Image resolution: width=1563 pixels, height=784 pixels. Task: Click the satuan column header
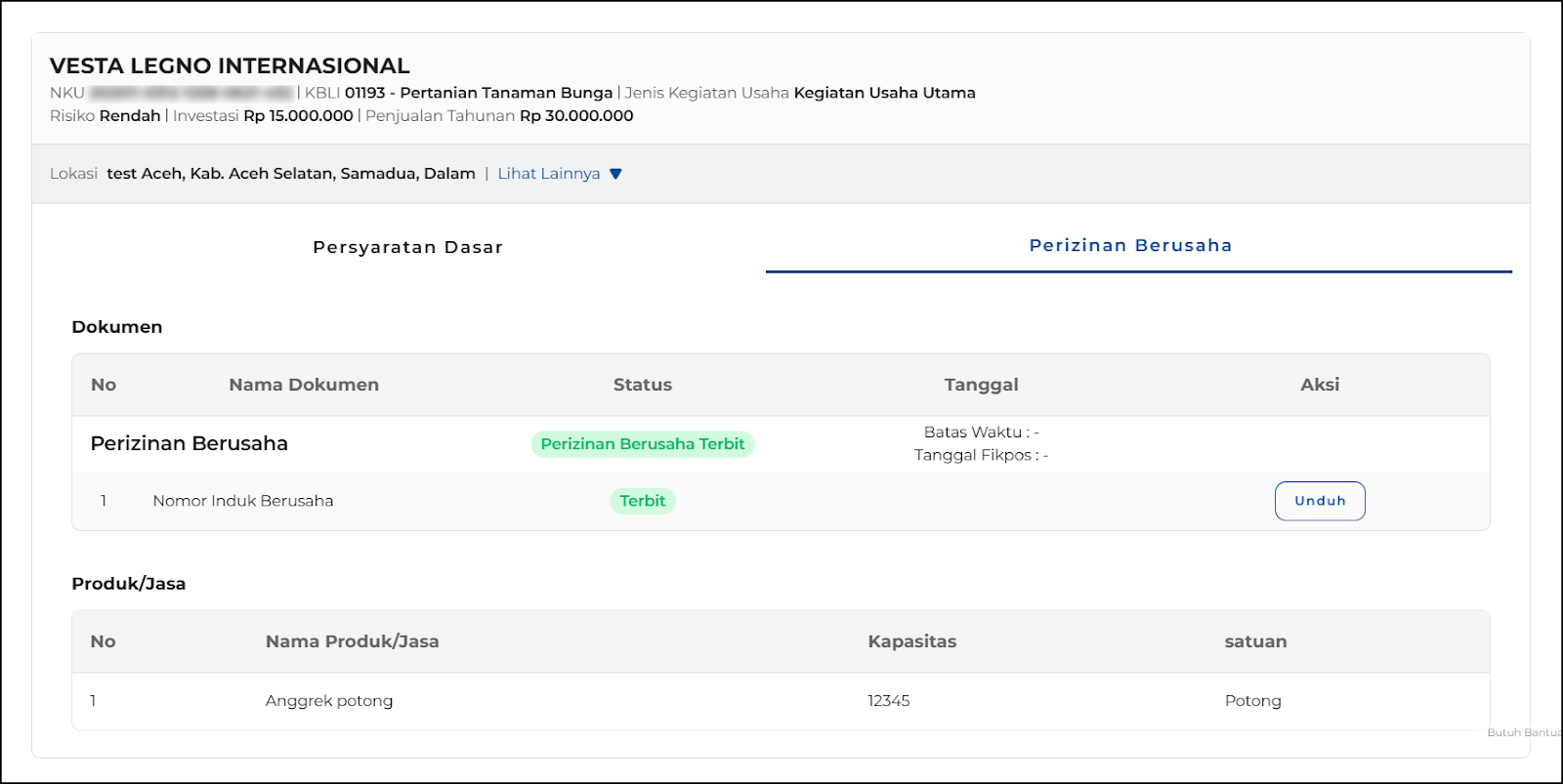[1255, 641]
